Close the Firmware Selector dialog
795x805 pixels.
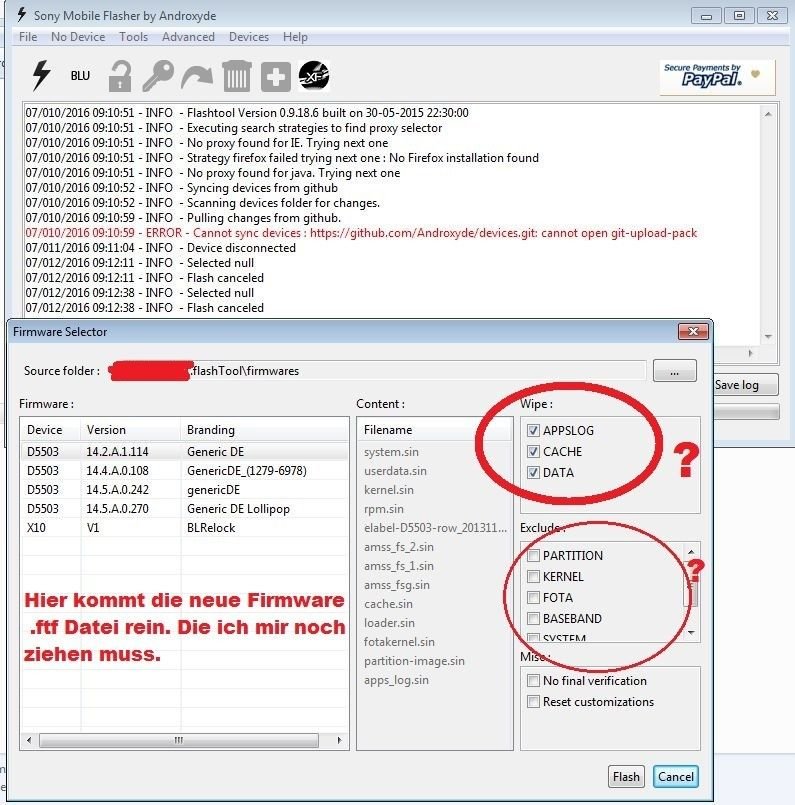click(x=693, y=332)
